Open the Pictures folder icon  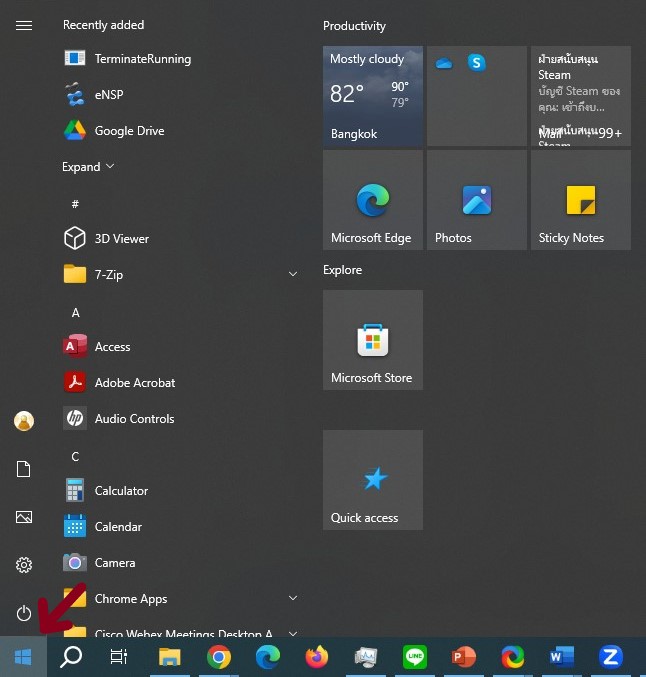(24, 517)
